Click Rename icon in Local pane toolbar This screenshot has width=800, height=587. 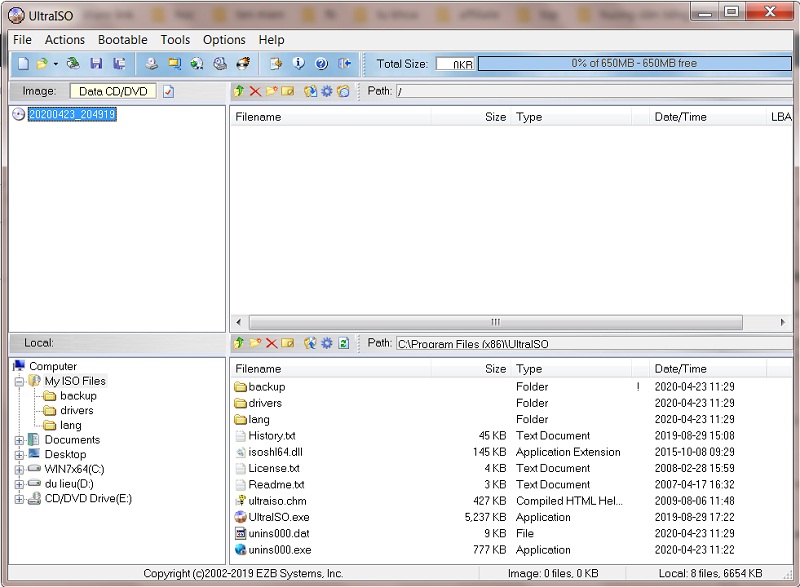[x=288, y=343]
